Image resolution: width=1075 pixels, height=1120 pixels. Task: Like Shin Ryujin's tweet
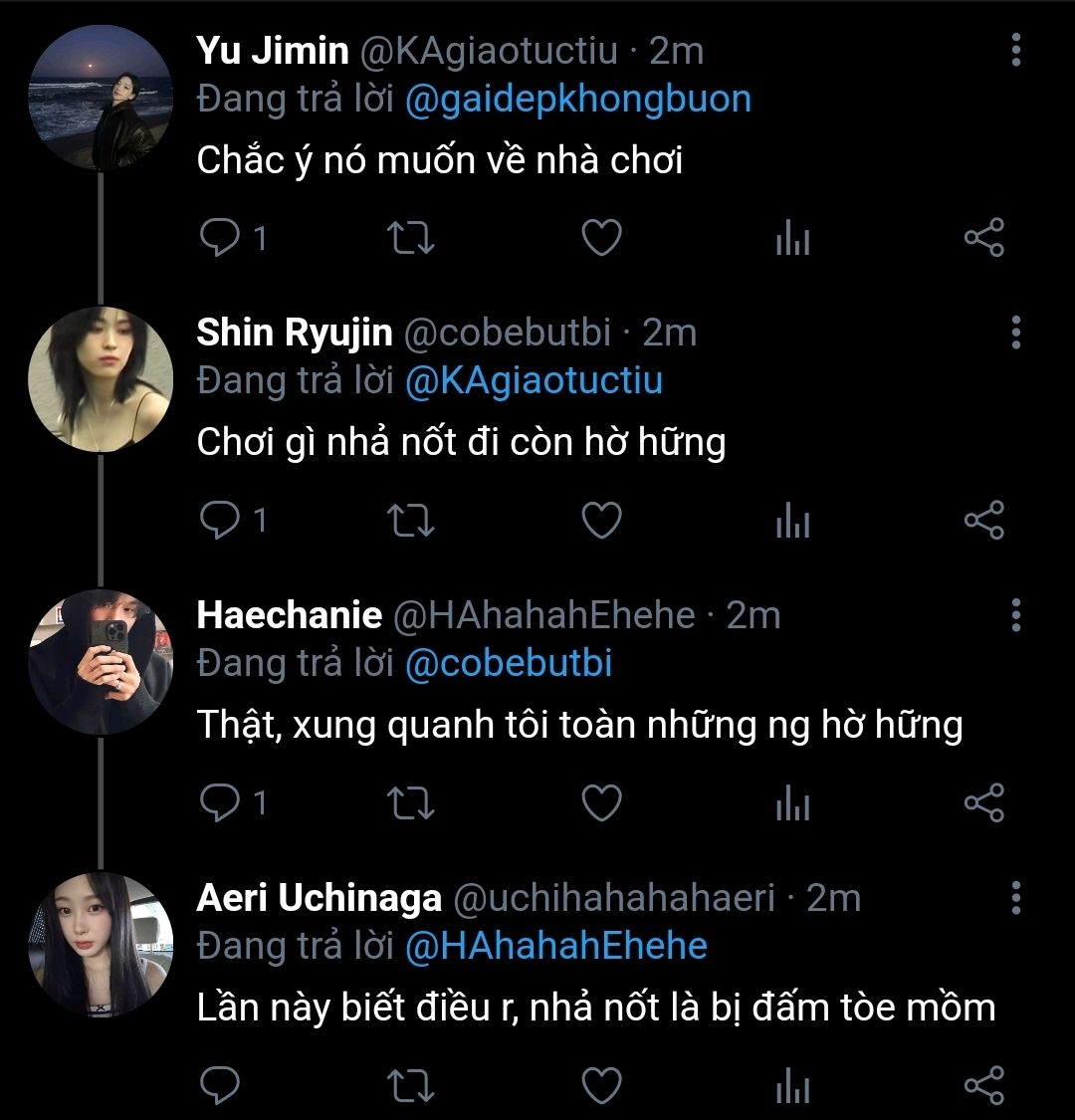pos(601,521)
